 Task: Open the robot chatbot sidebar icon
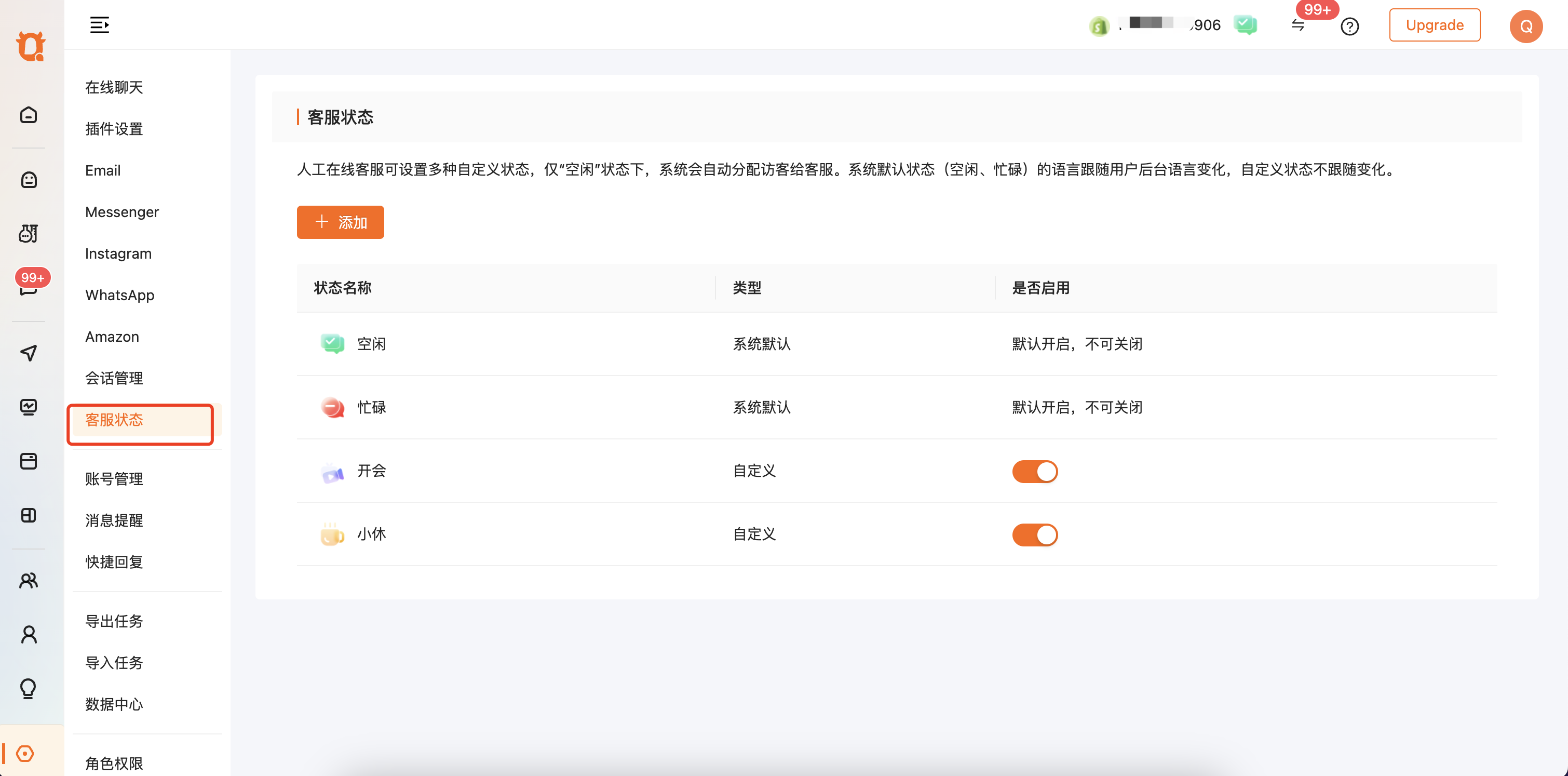29,180
